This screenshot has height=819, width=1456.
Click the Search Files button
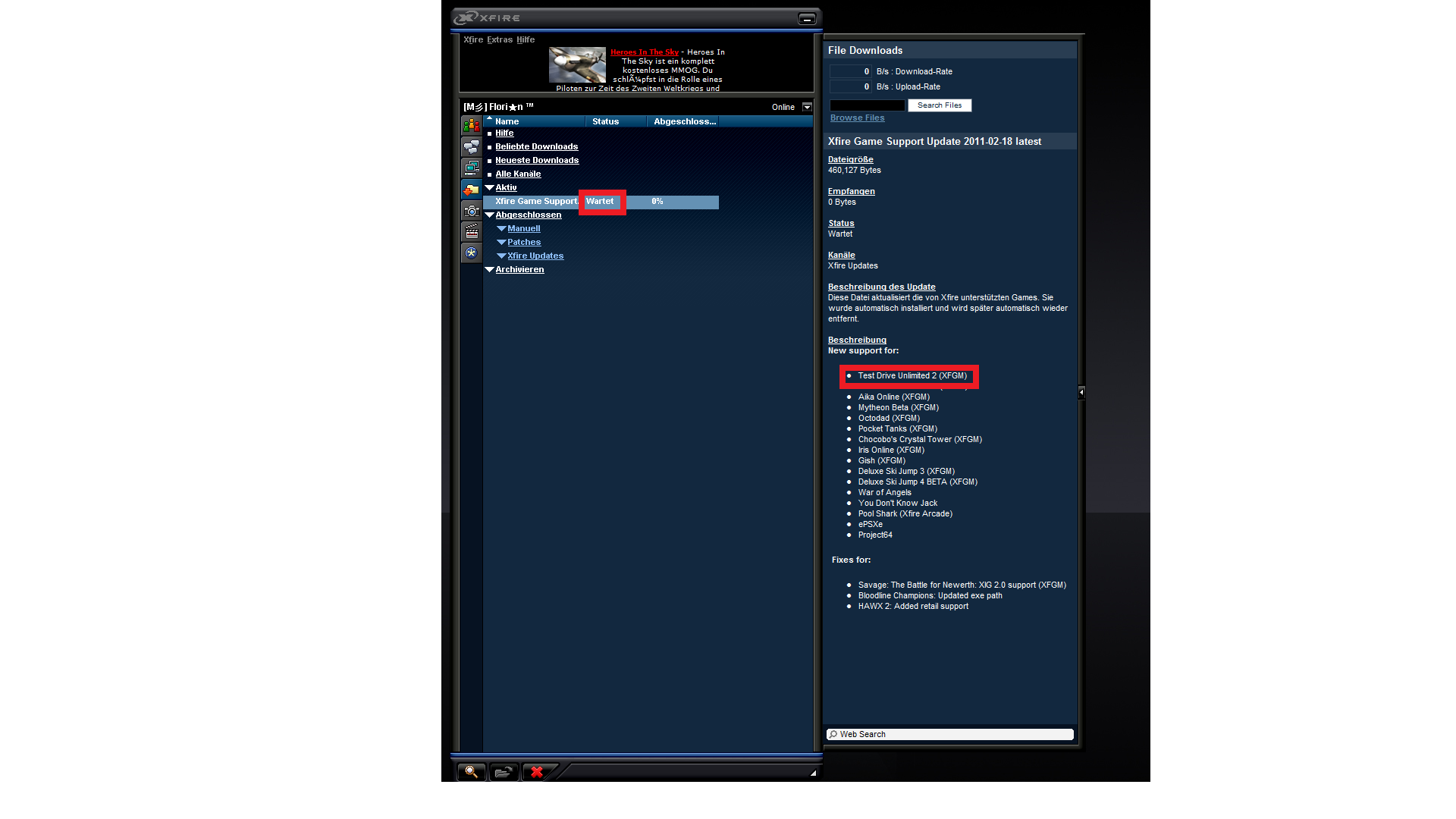point(939,105)
